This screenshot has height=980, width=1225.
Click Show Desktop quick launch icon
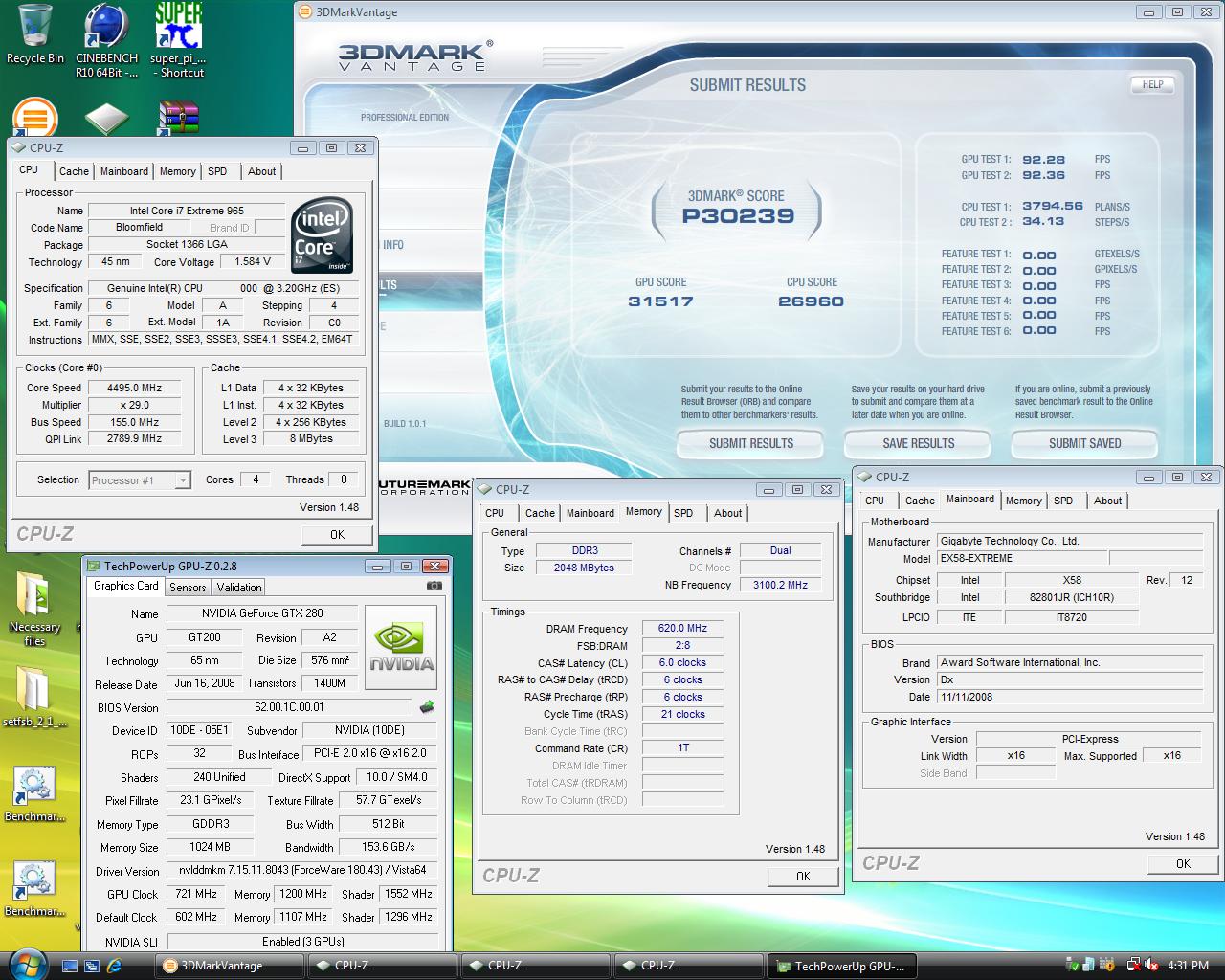tap(70, 966)
